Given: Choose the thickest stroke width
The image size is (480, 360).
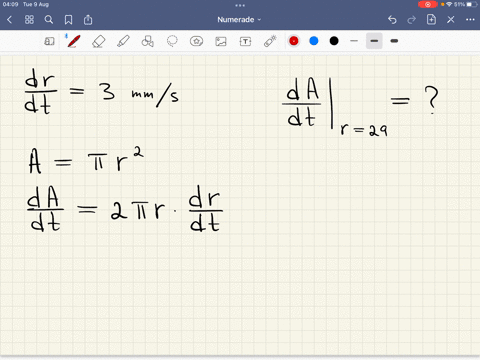Looking at the screenshot, I should tap(394, 41).
